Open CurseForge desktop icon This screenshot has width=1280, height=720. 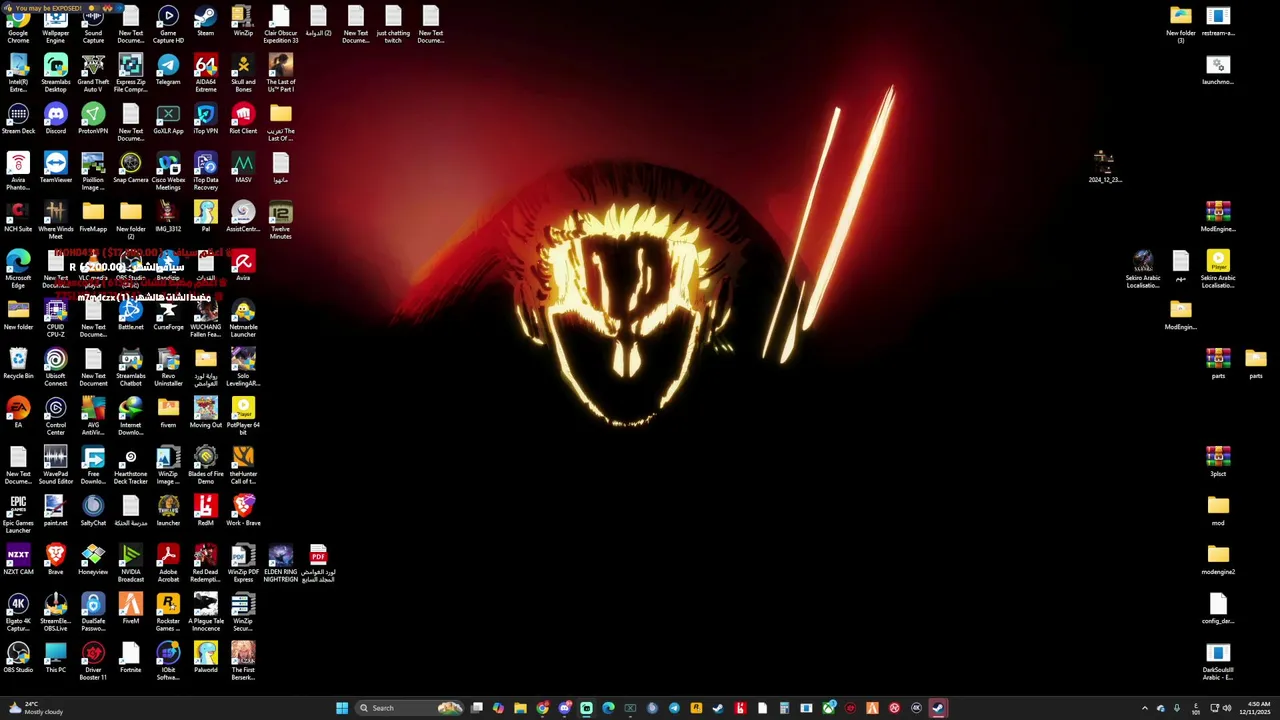[168, 315]
